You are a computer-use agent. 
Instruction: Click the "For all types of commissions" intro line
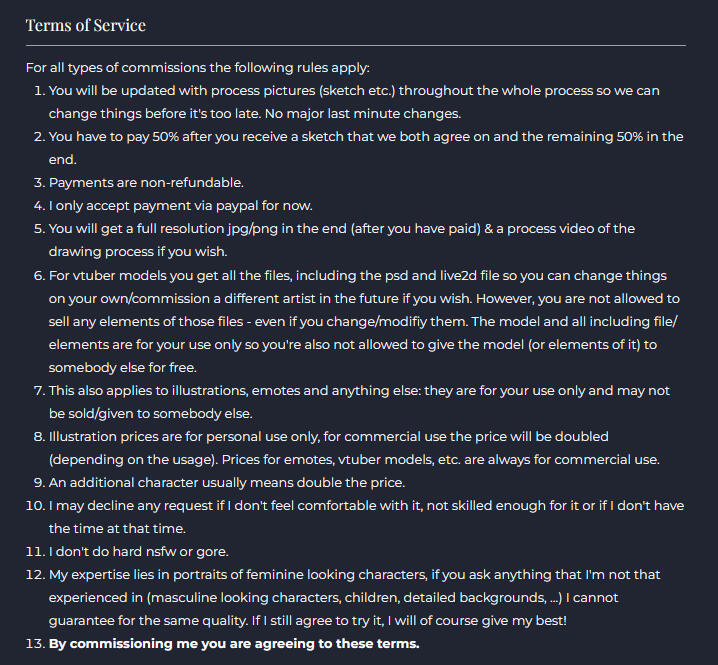pyautogui.click(x=198, y=68)
